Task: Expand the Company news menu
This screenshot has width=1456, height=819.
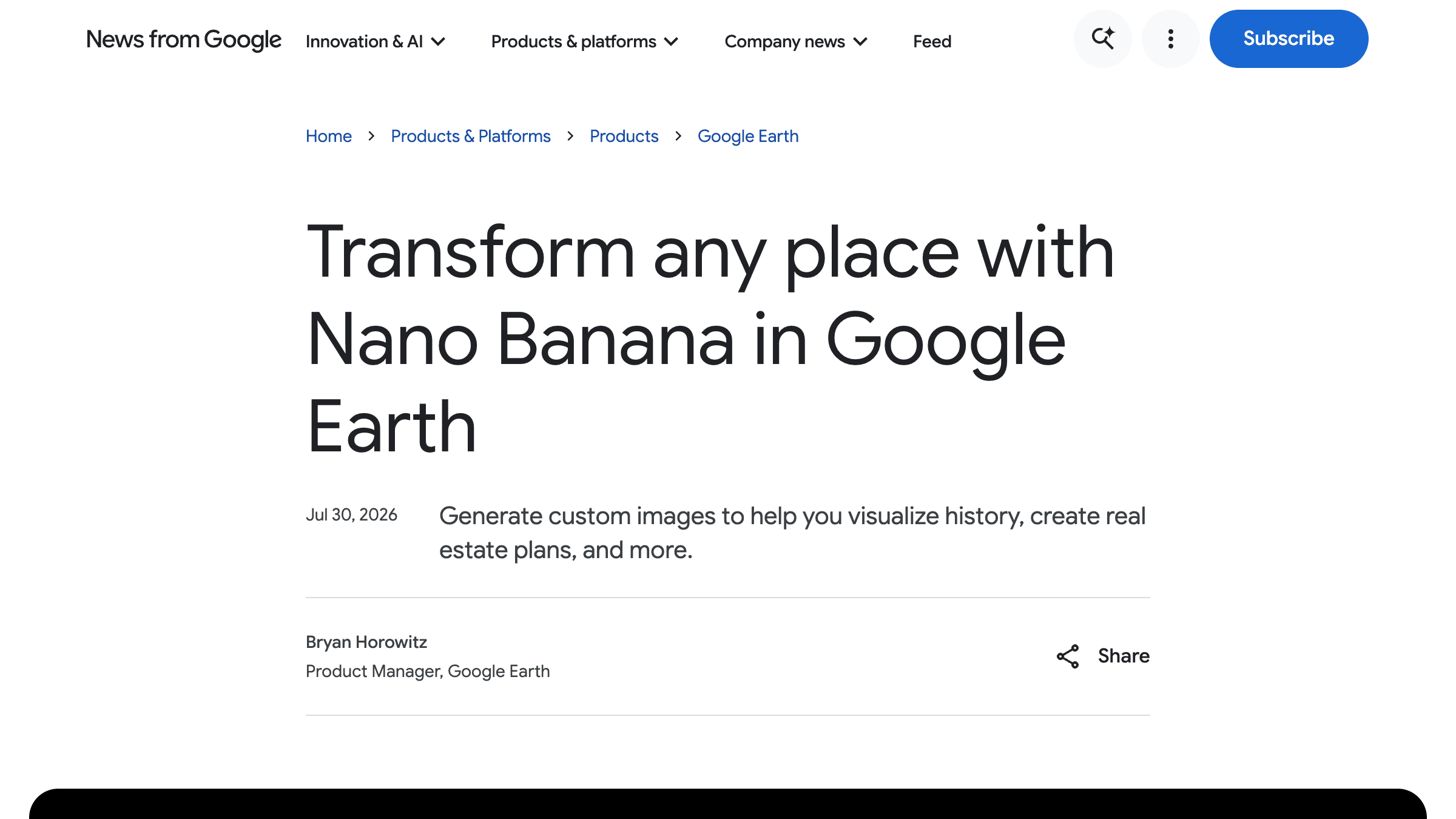Action: [x=796, y=41]
